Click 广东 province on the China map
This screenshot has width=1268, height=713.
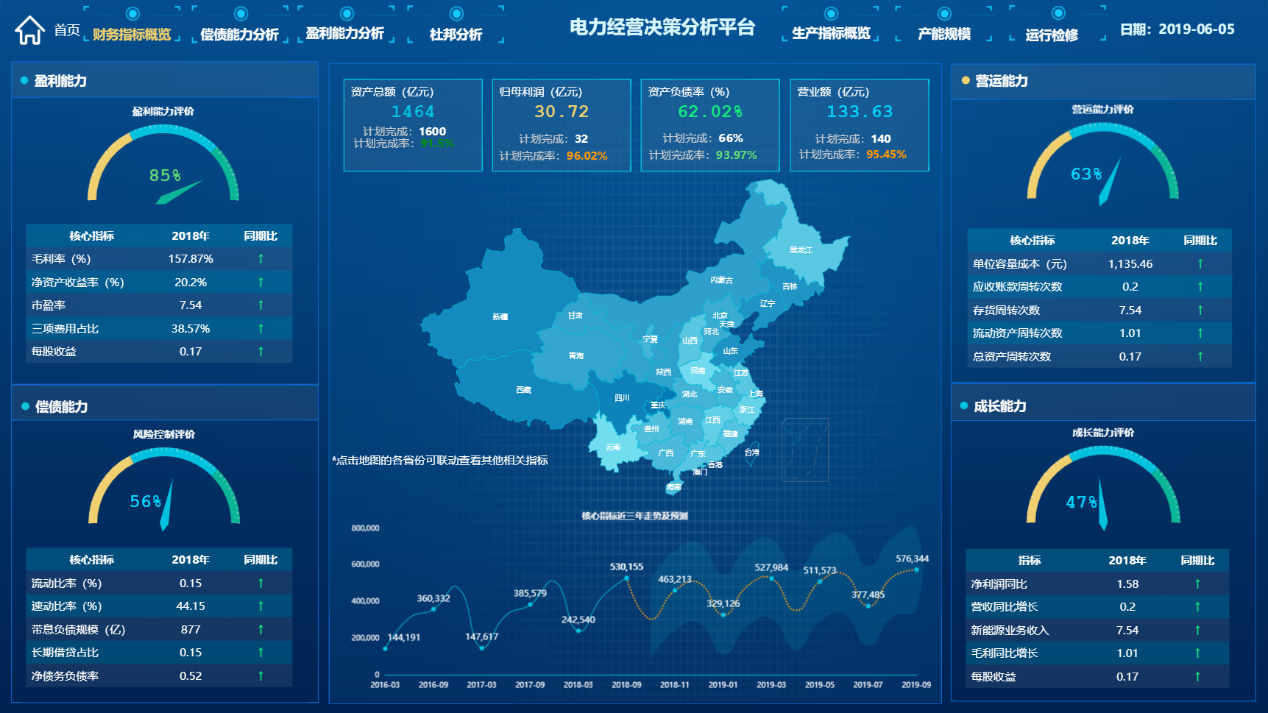tap(699, 451)
